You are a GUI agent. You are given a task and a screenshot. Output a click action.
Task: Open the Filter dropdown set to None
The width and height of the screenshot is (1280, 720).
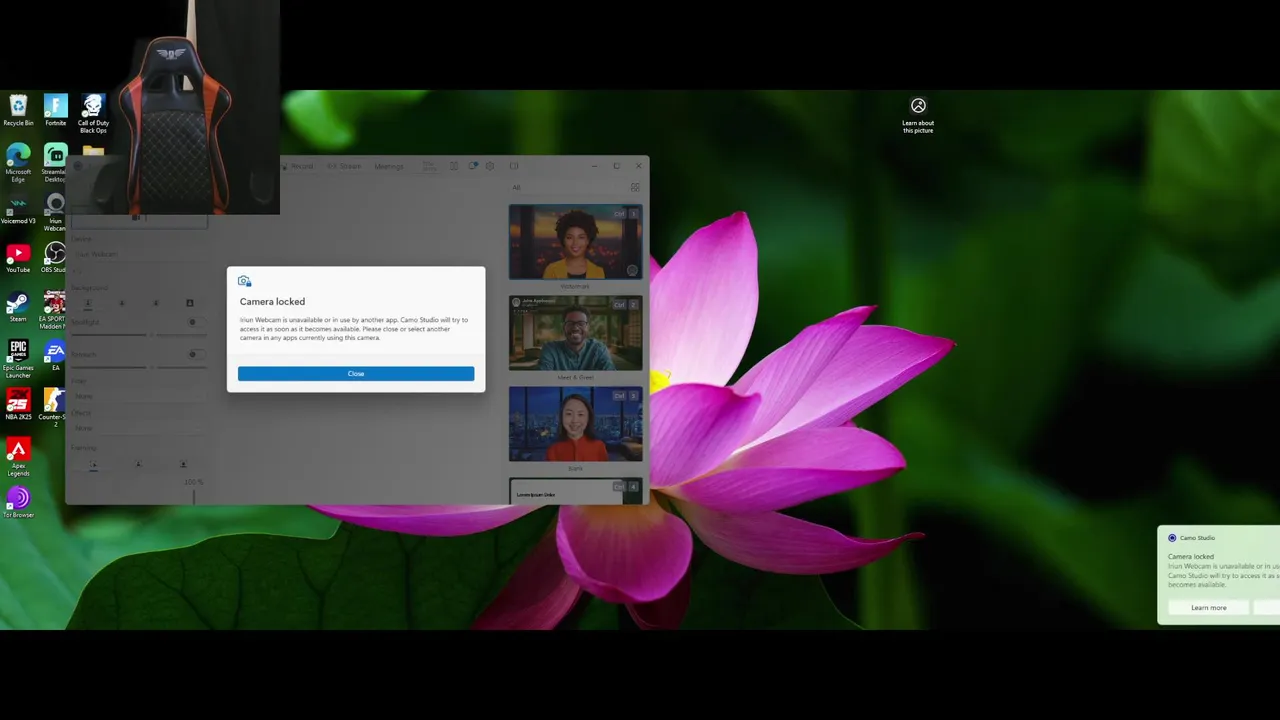(138, 396)
